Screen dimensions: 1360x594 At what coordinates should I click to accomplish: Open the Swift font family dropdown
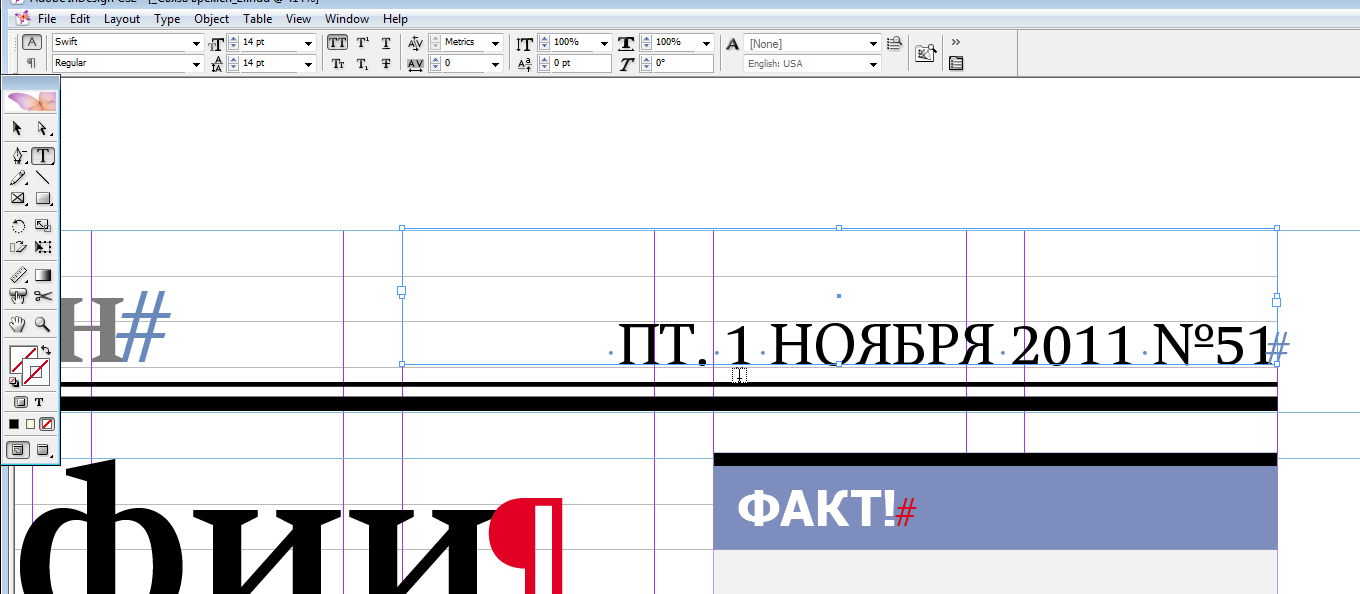pos(196,43)
